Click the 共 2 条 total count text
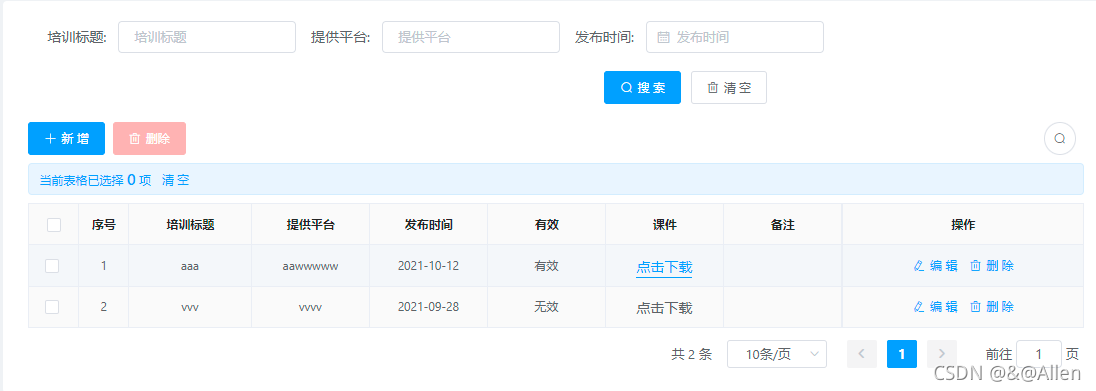Image resolution: width=1096 pixels, height=391 pixels. (691, 355)
